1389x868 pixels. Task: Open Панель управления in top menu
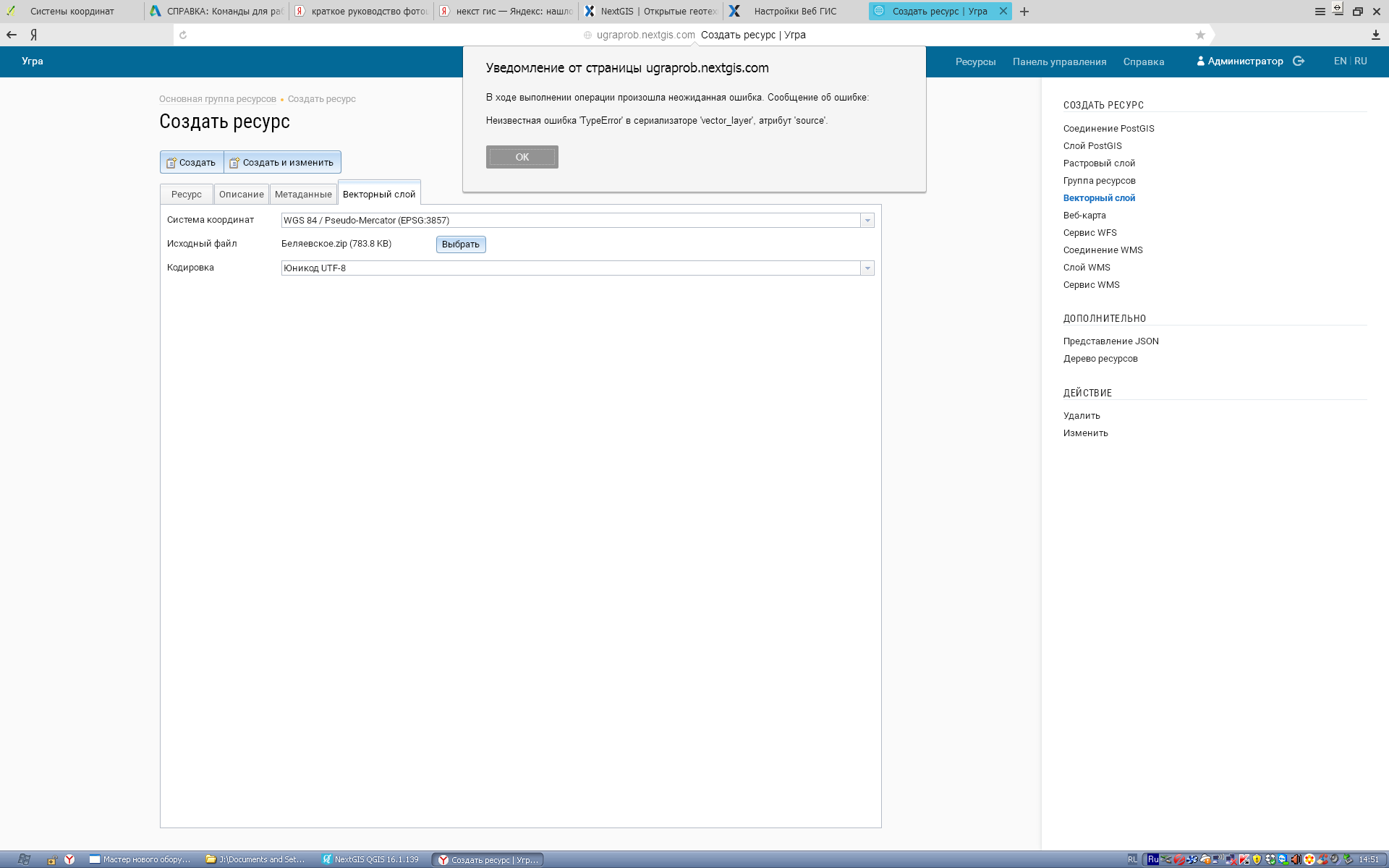1059,62
